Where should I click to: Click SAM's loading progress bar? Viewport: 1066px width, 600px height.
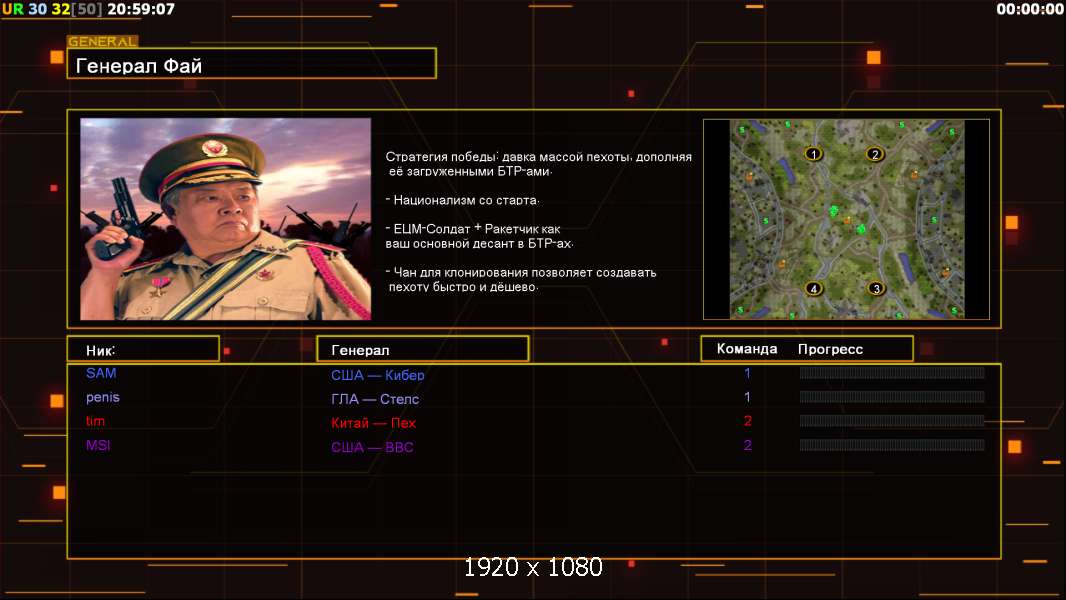[891, 373]
